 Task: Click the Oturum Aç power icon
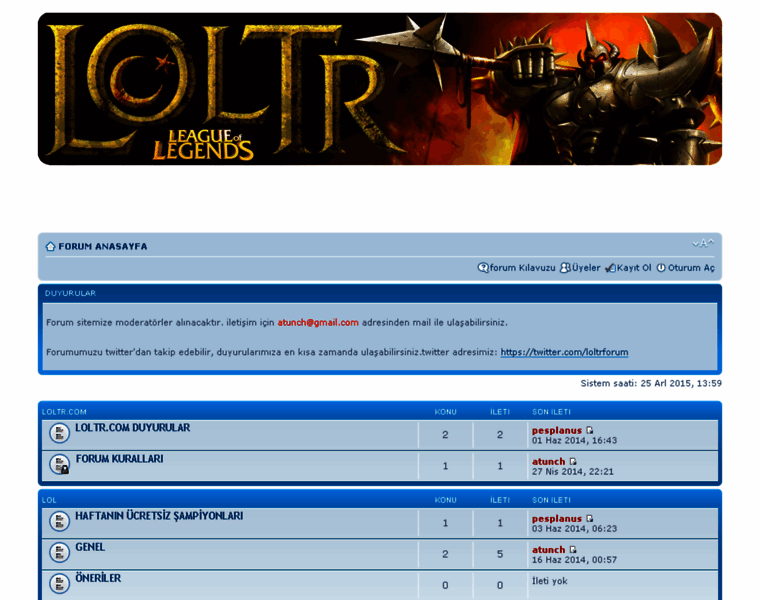pyautogui.click(x=661, y=268)
